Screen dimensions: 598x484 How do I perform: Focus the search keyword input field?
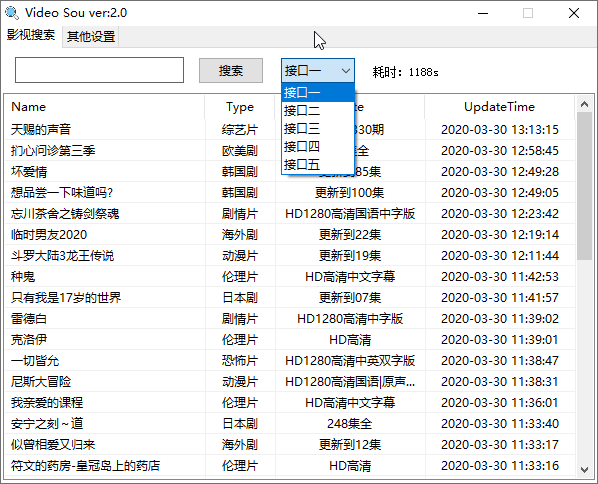[x=99, y=70]
